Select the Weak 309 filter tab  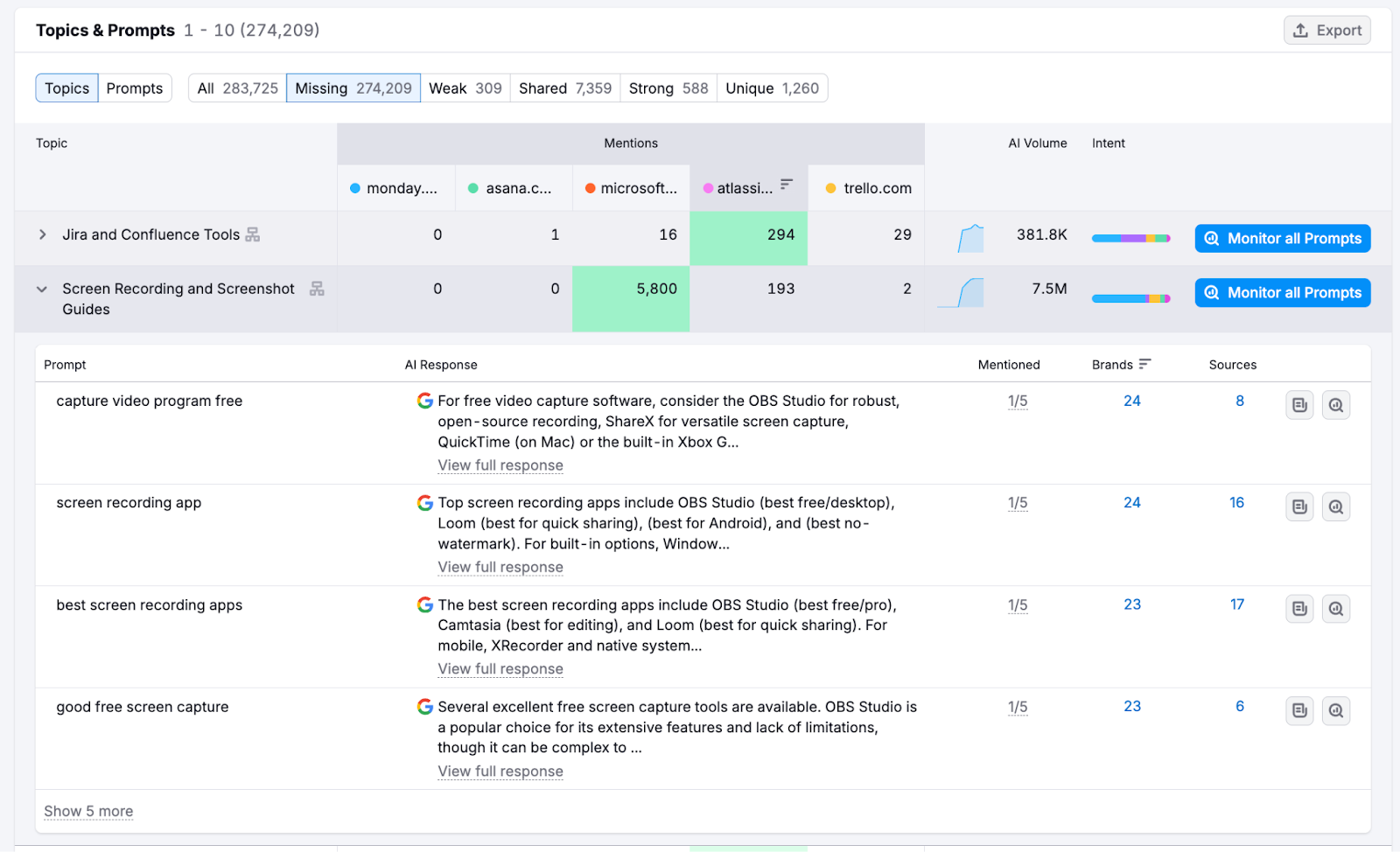pos(465,88)
